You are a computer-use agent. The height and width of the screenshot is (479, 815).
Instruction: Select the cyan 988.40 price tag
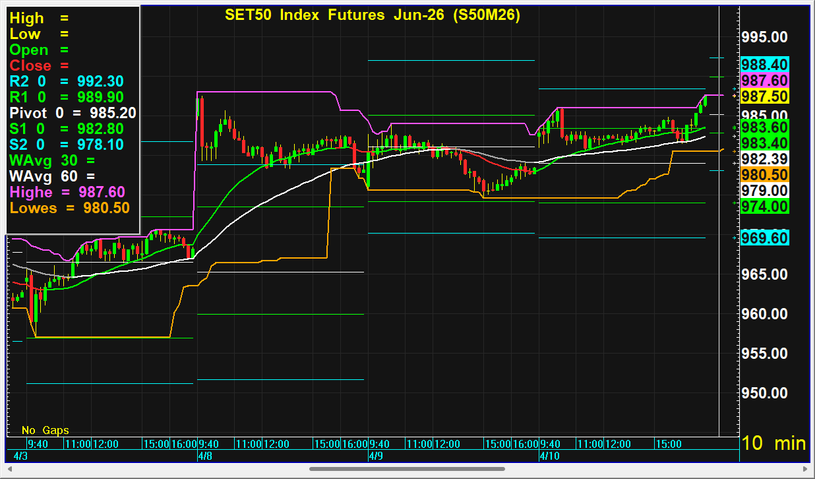(x=764, y=63)
